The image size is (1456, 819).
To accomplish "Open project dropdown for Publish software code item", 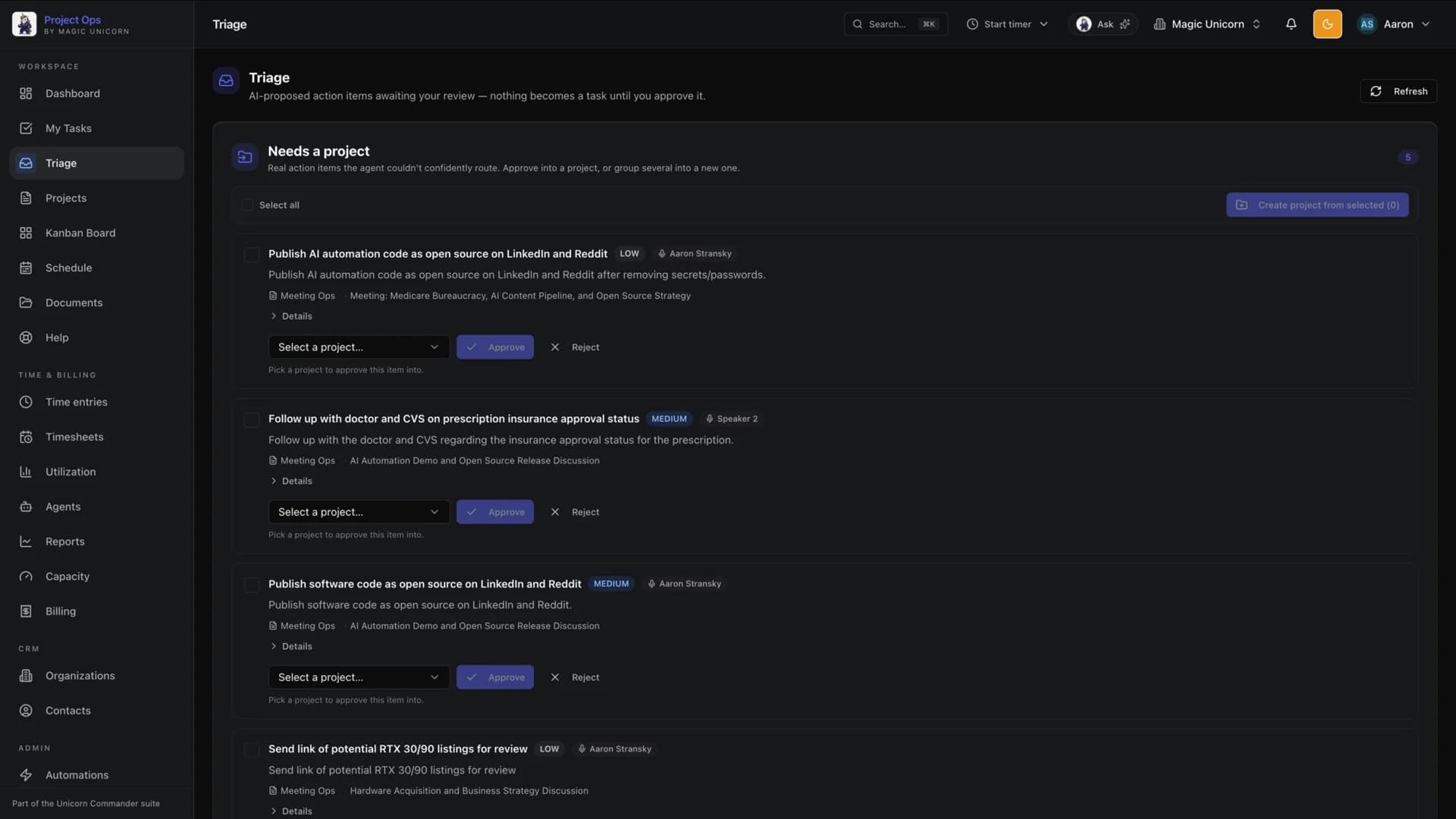I will 359,677.
